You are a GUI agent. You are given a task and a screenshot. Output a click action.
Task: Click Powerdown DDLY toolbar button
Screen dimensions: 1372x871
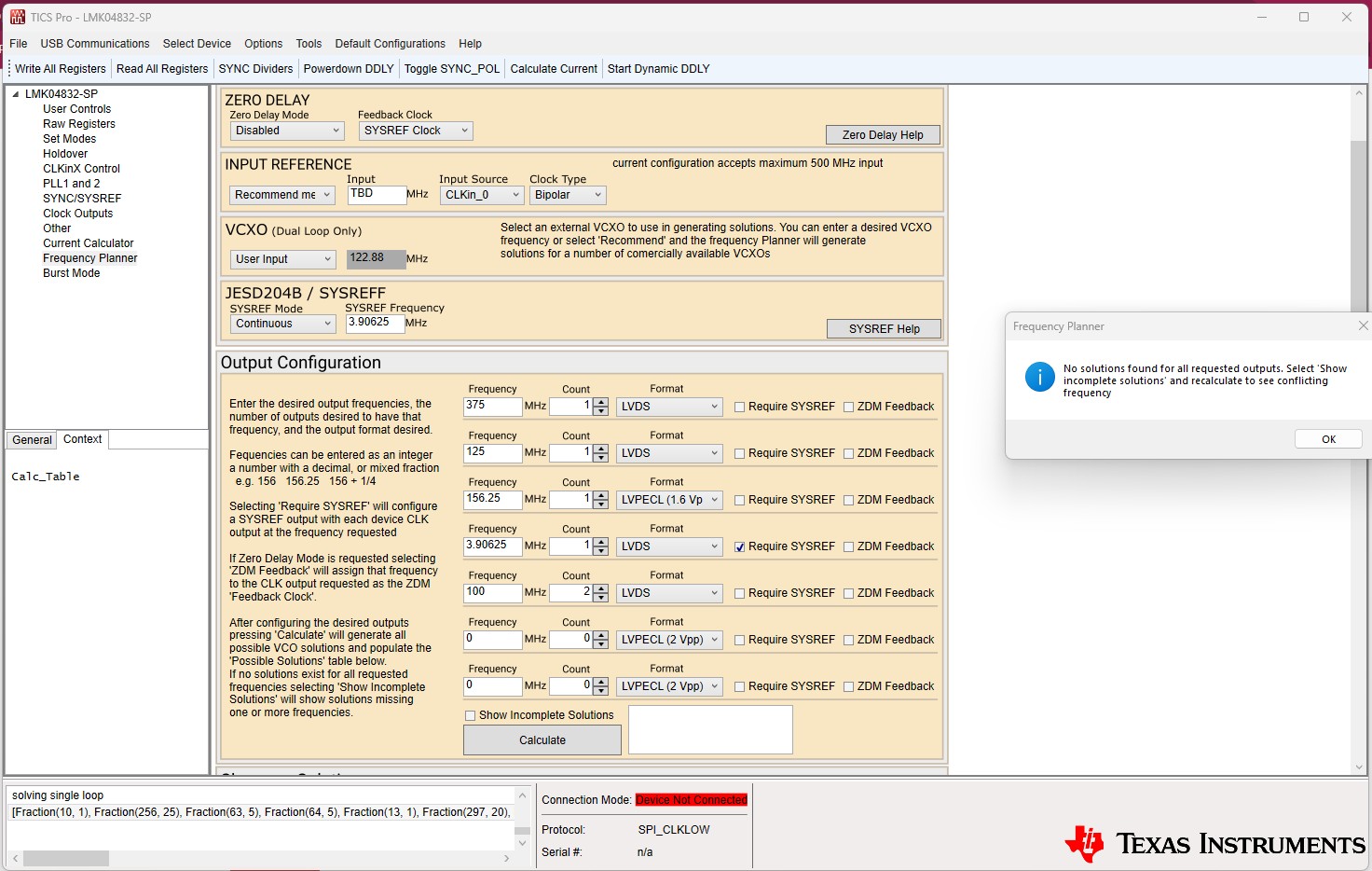pos(349,69)
